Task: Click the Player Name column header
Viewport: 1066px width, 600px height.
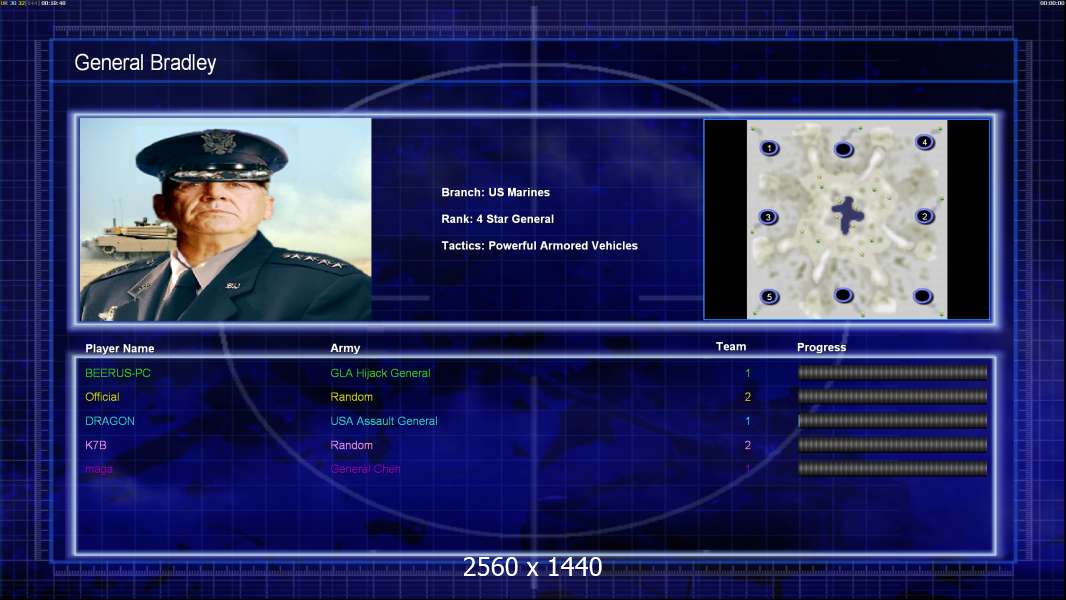Action: (x=120, y=349)
